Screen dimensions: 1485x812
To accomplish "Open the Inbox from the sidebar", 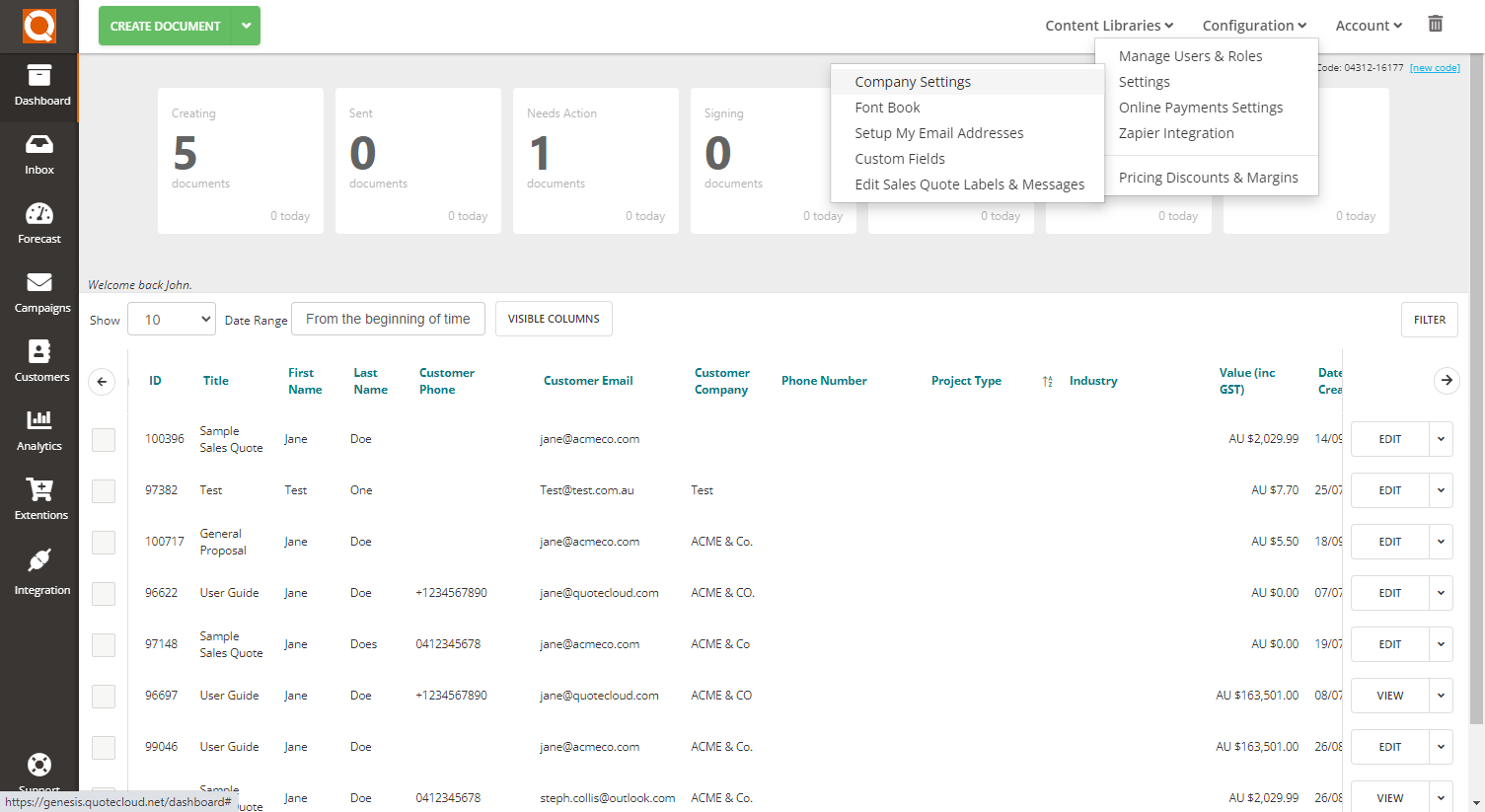I will [x=38, y=155].
